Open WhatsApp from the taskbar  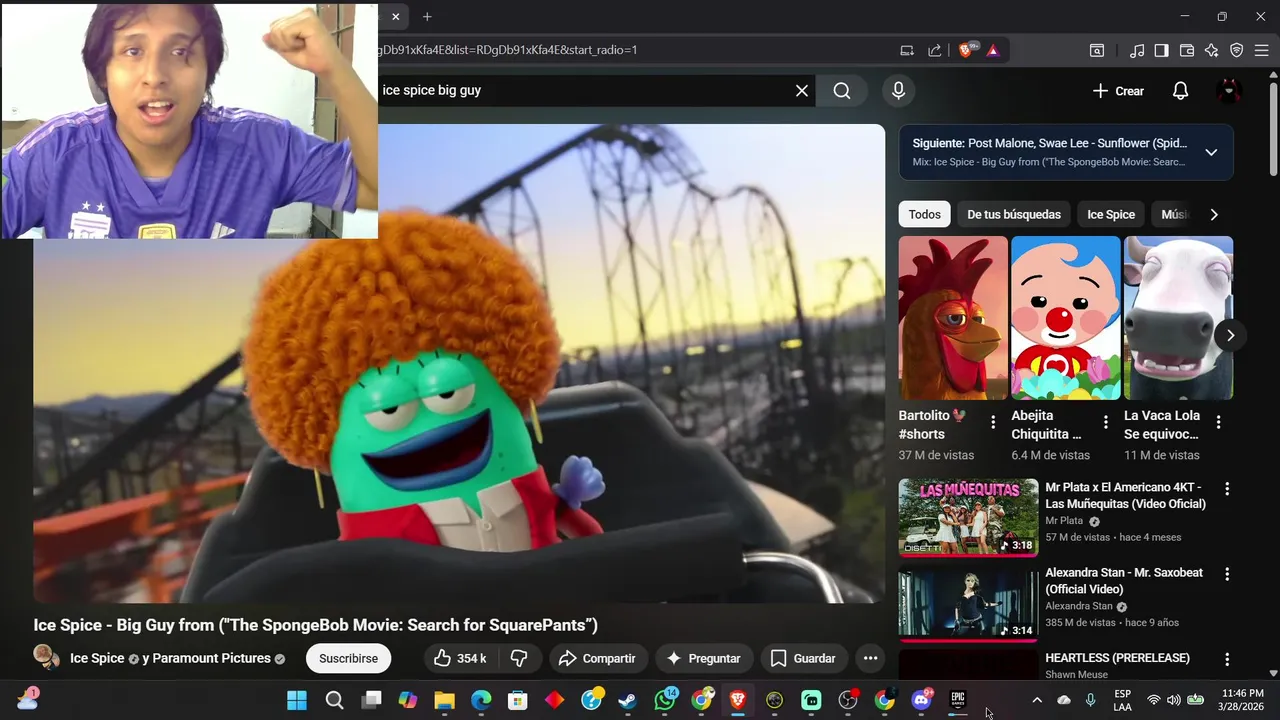(x=664, y=700)
